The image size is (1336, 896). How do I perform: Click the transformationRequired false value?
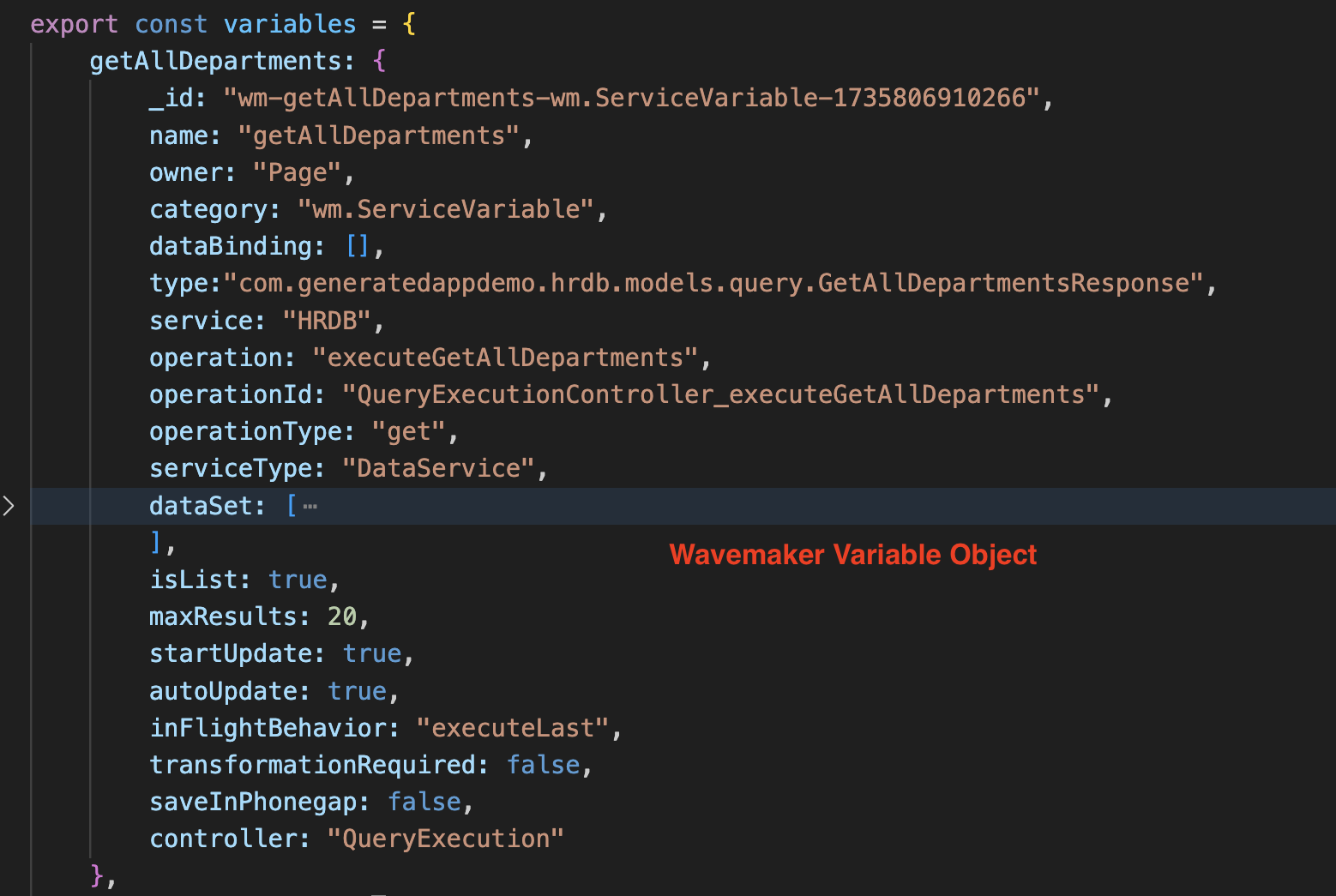543,765
